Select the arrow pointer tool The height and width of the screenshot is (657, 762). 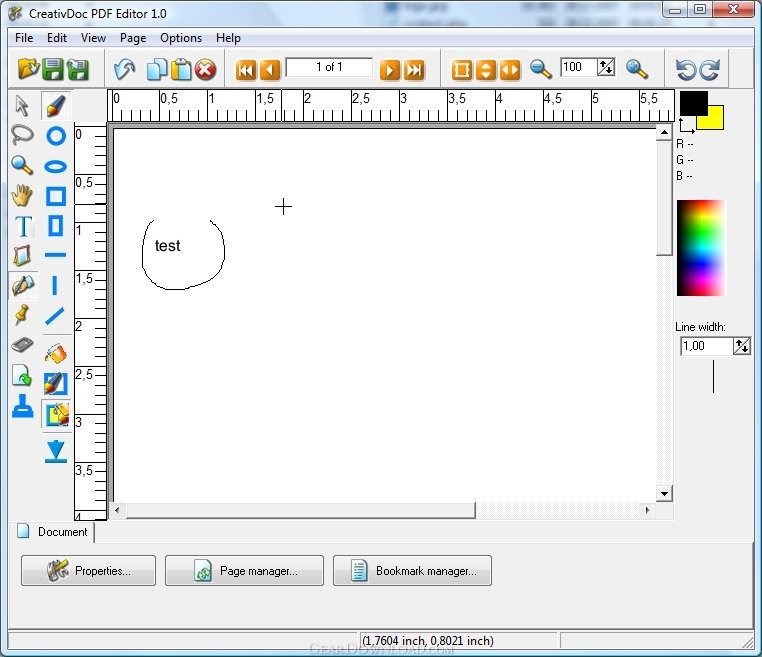(22, 106)
